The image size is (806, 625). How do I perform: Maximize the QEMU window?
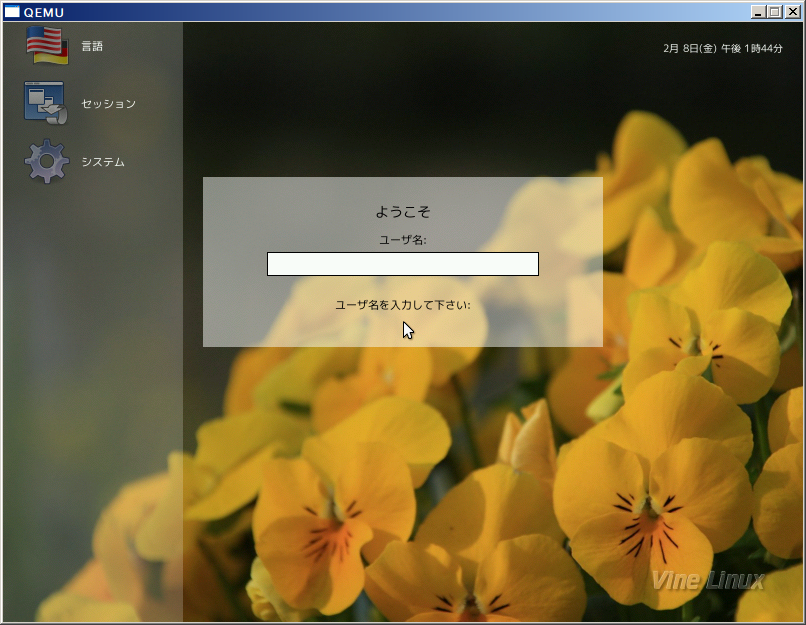775,12
